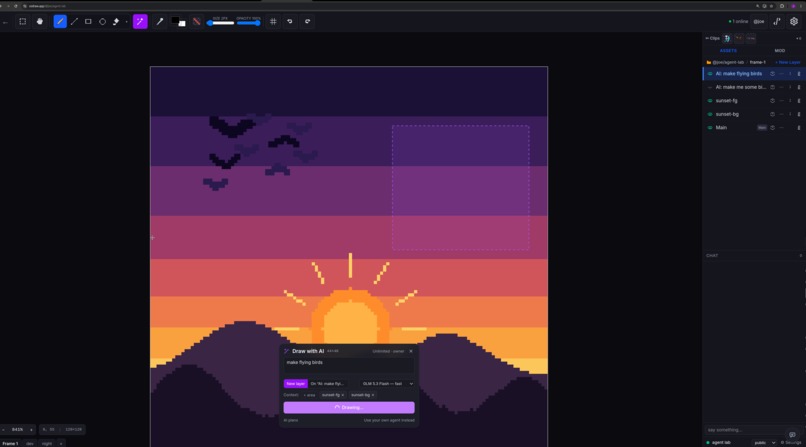Click the Draw with AI prompt text field
Viewport: 806px width, 447px height.
[x=349, y=365]
